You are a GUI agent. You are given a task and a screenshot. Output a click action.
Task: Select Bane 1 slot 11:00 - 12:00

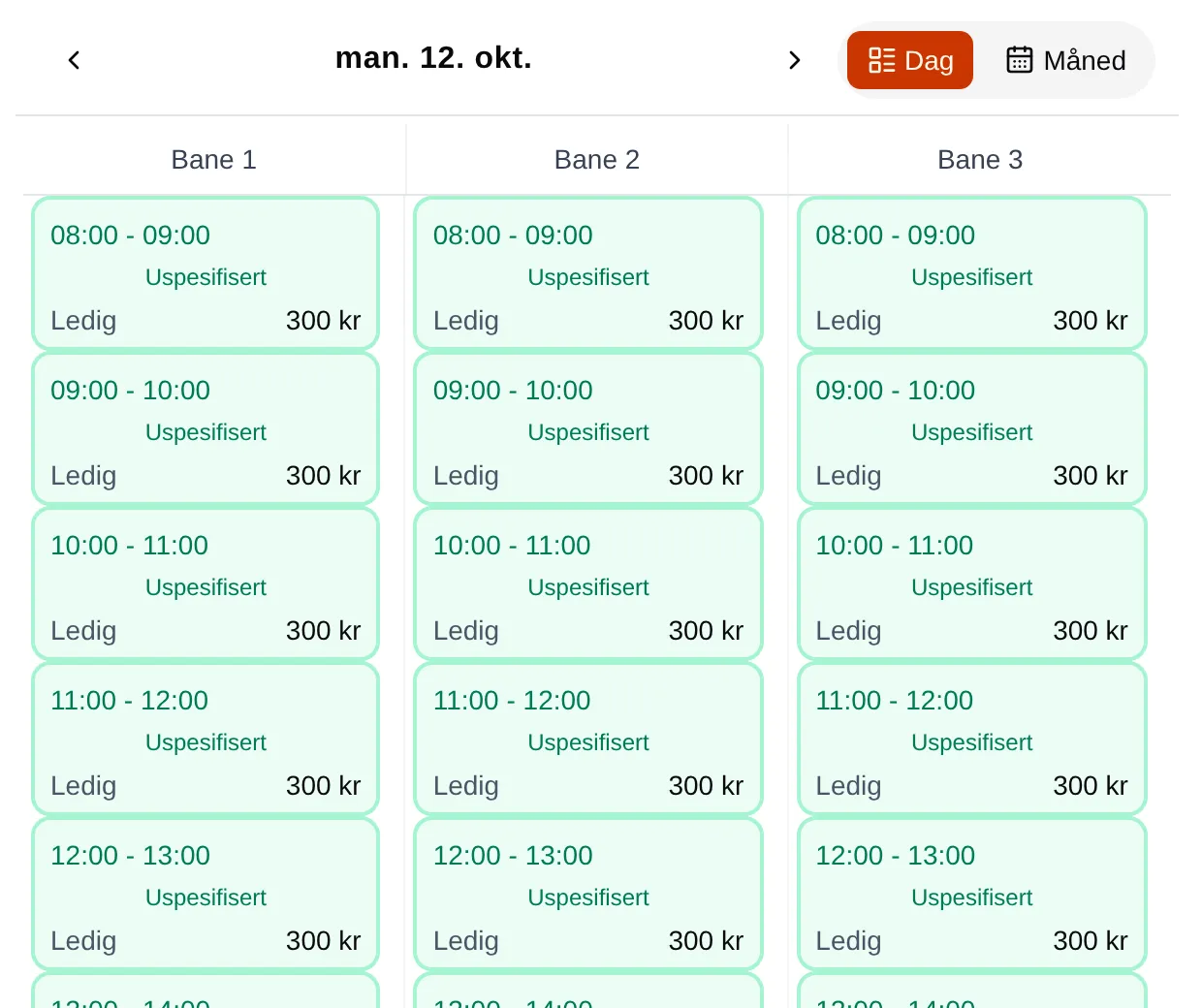(x=206, y=739)
